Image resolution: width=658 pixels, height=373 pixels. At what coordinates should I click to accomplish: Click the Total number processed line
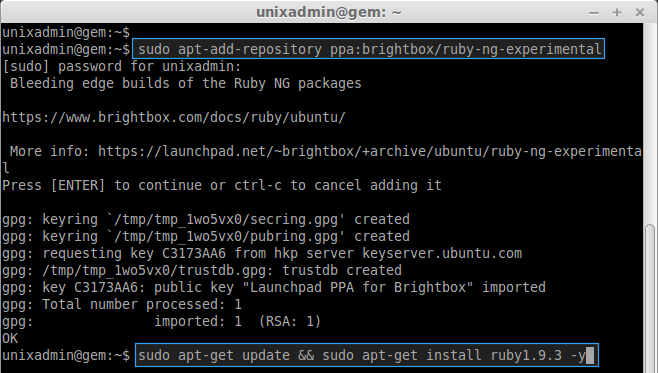click(122, 305)
